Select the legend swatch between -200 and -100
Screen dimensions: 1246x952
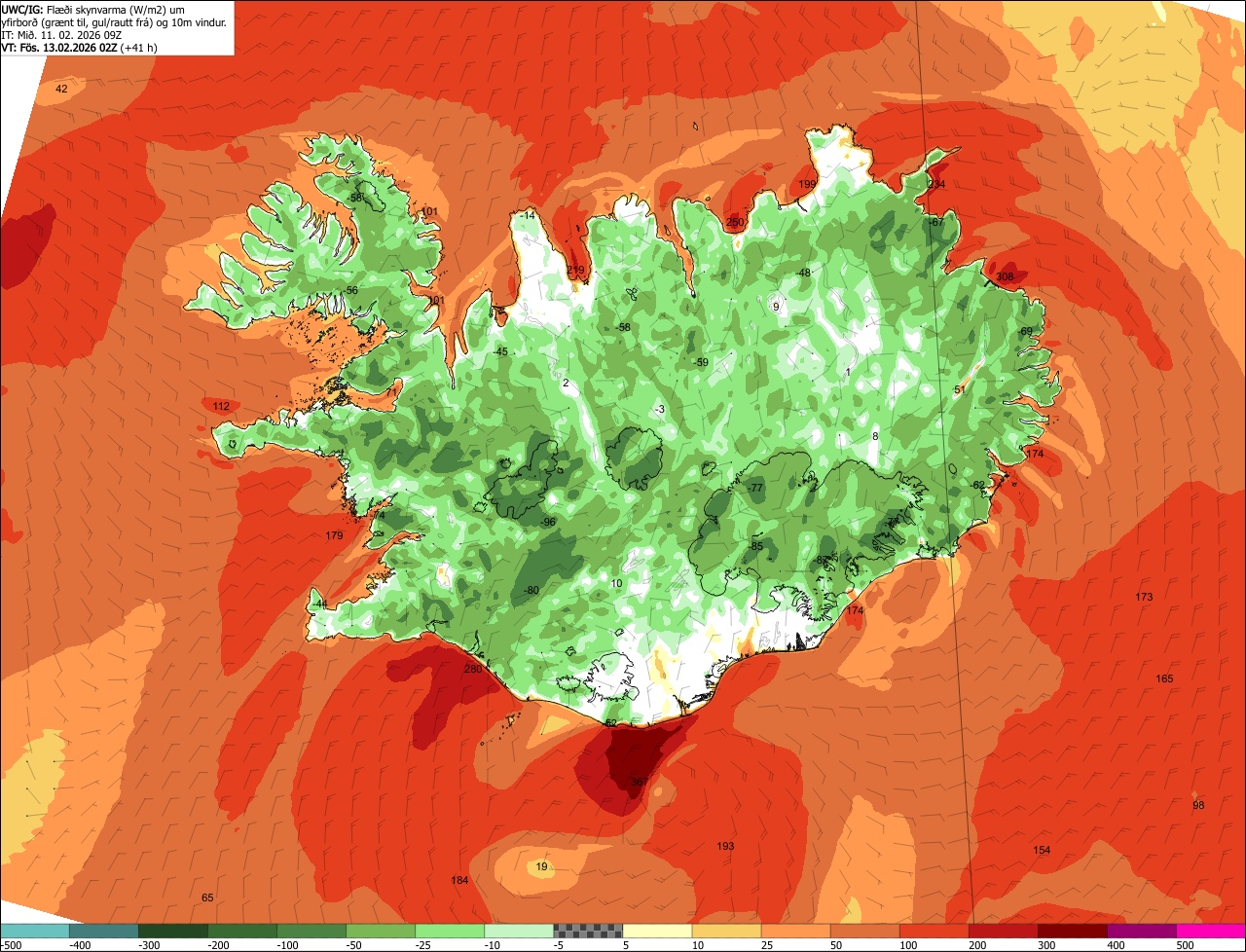[241, 931]
